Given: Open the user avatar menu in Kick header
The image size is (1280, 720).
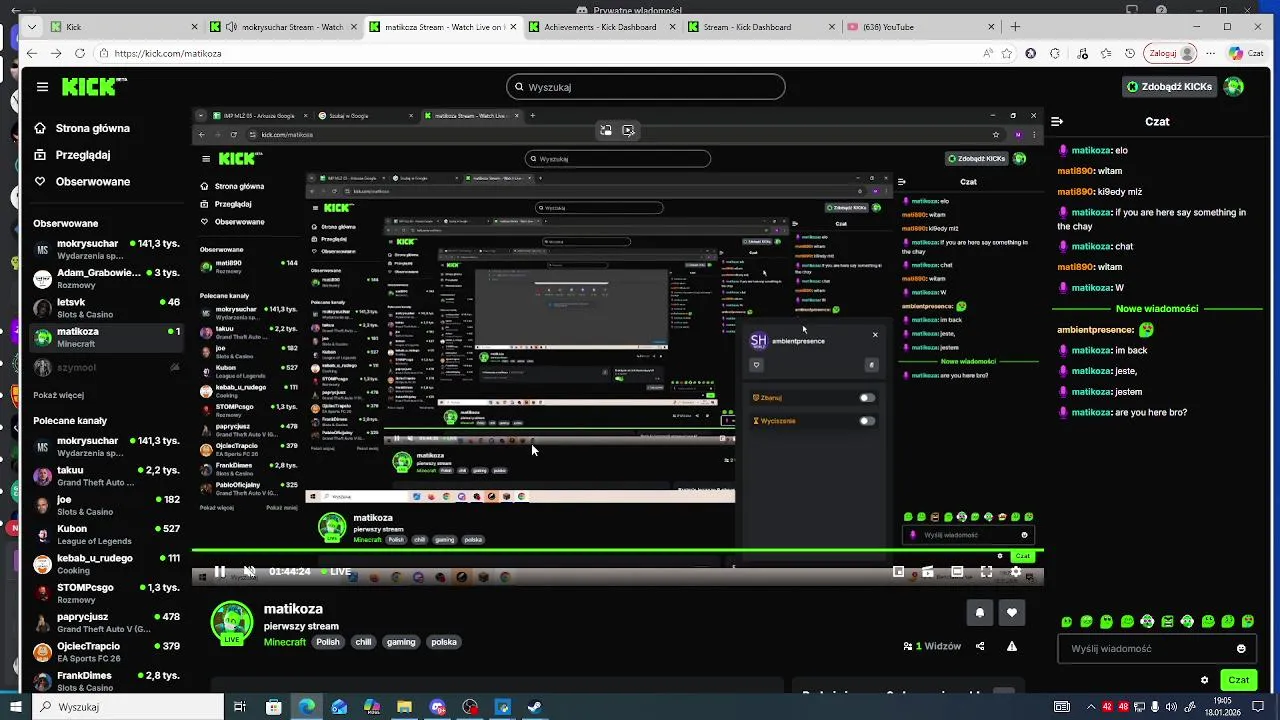Looking at the screenshot, I should click(1234, 87).
